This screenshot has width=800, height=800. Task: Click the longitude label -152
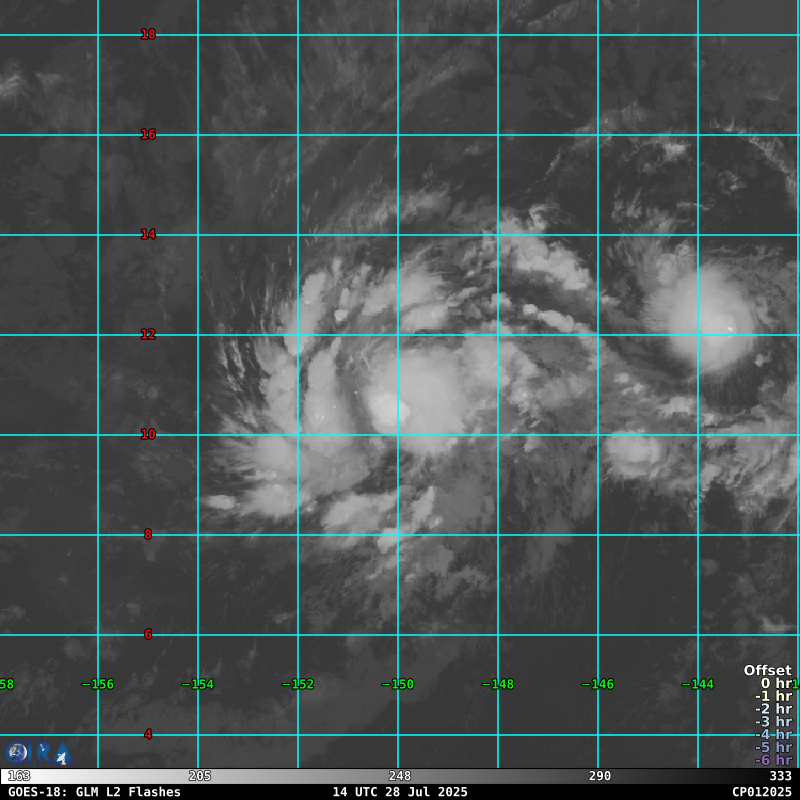[x=297, y=685]
